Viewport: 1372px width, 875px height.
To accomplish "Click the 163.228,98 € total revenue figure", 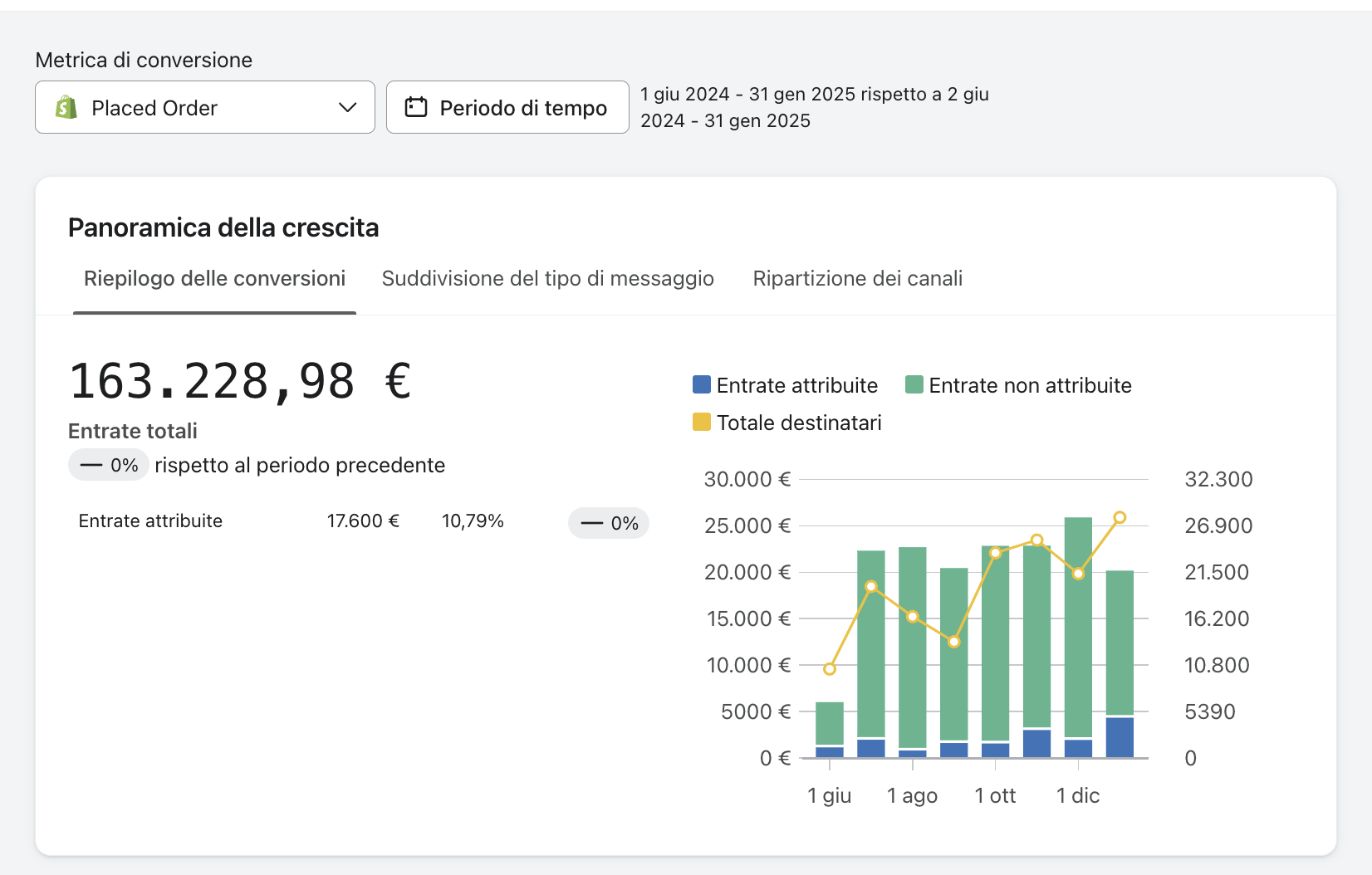I will pos(240,382).
